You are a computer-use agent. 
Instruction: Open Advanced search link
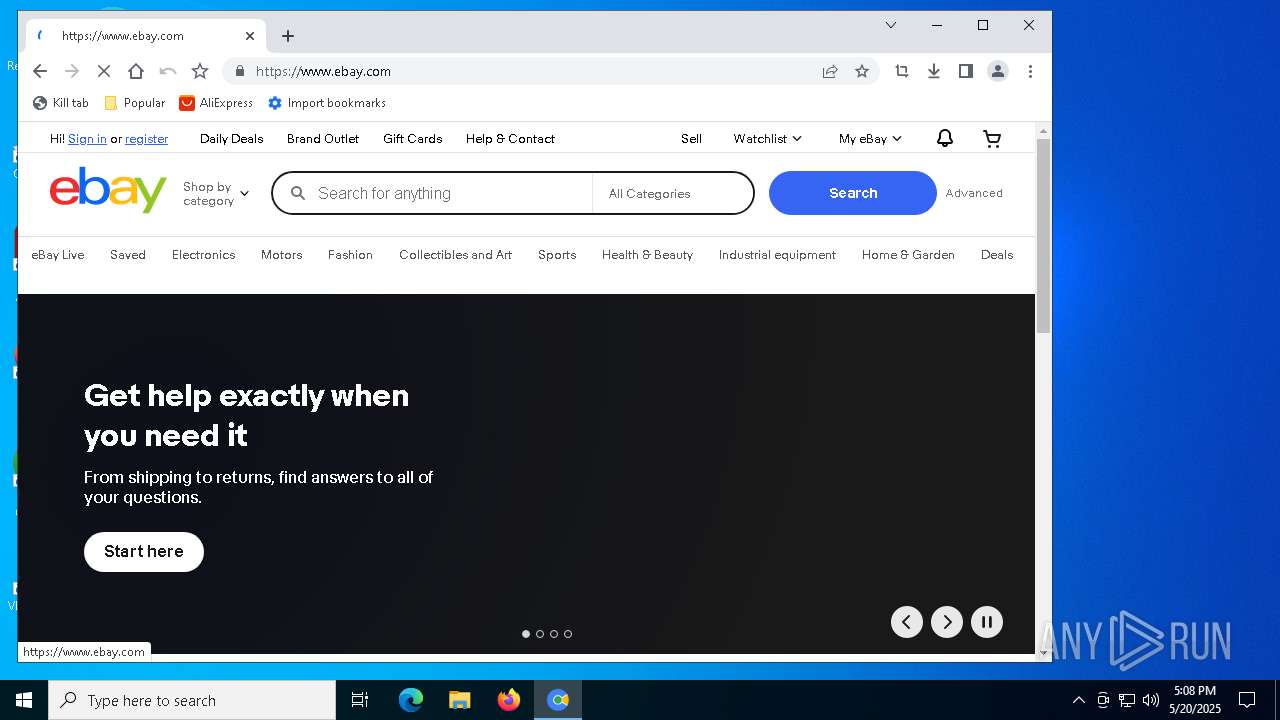(974, 193)
